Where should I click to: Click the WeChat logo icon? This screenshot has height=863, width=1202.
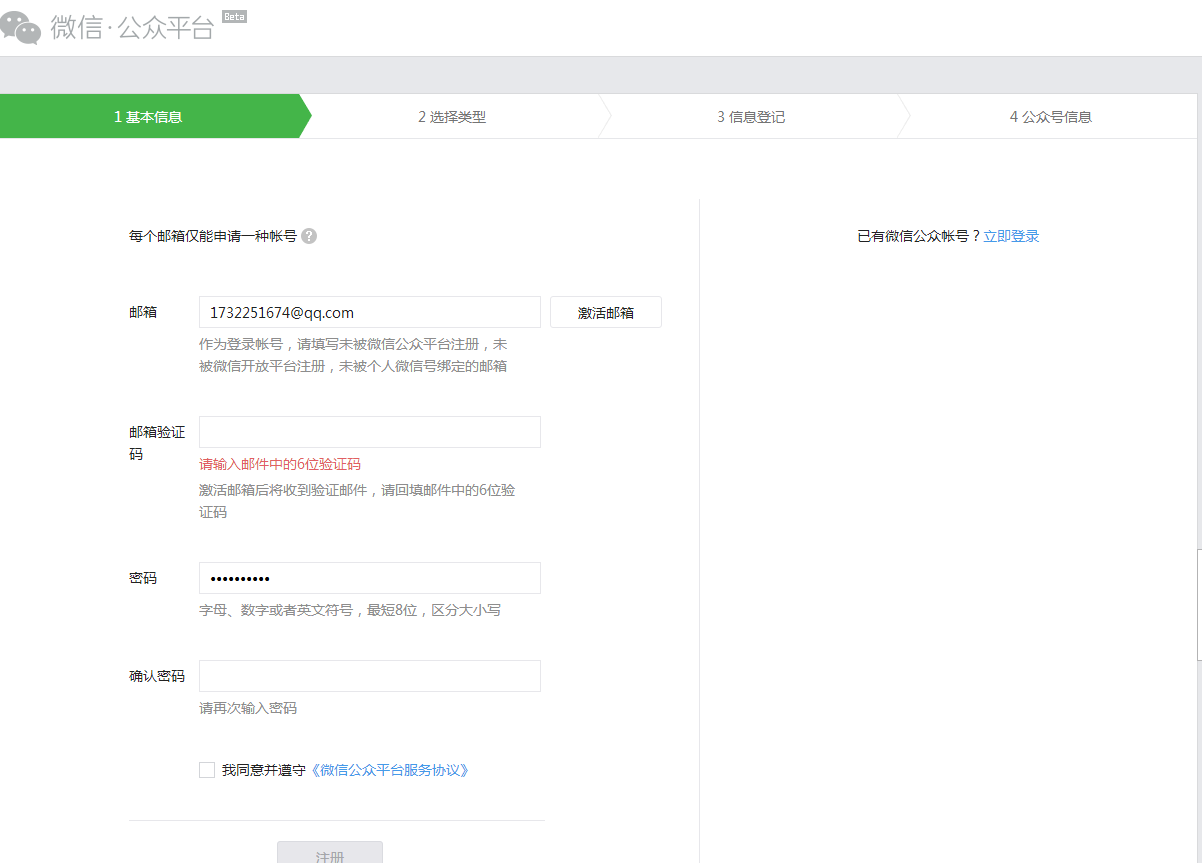pyautogui.click(x=21, y=27)
